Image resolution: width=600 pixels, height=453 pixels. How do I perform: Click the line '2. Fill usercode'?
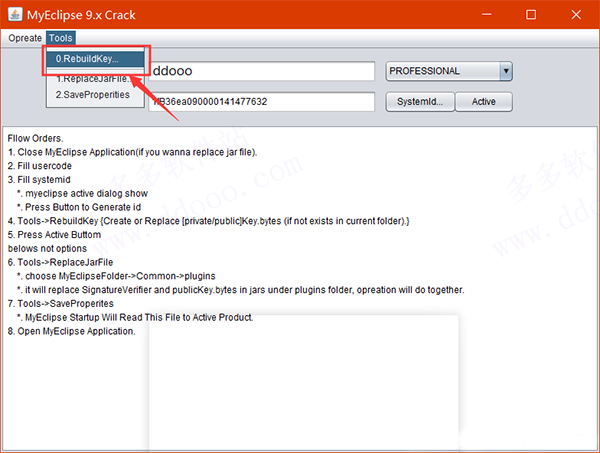40,166
